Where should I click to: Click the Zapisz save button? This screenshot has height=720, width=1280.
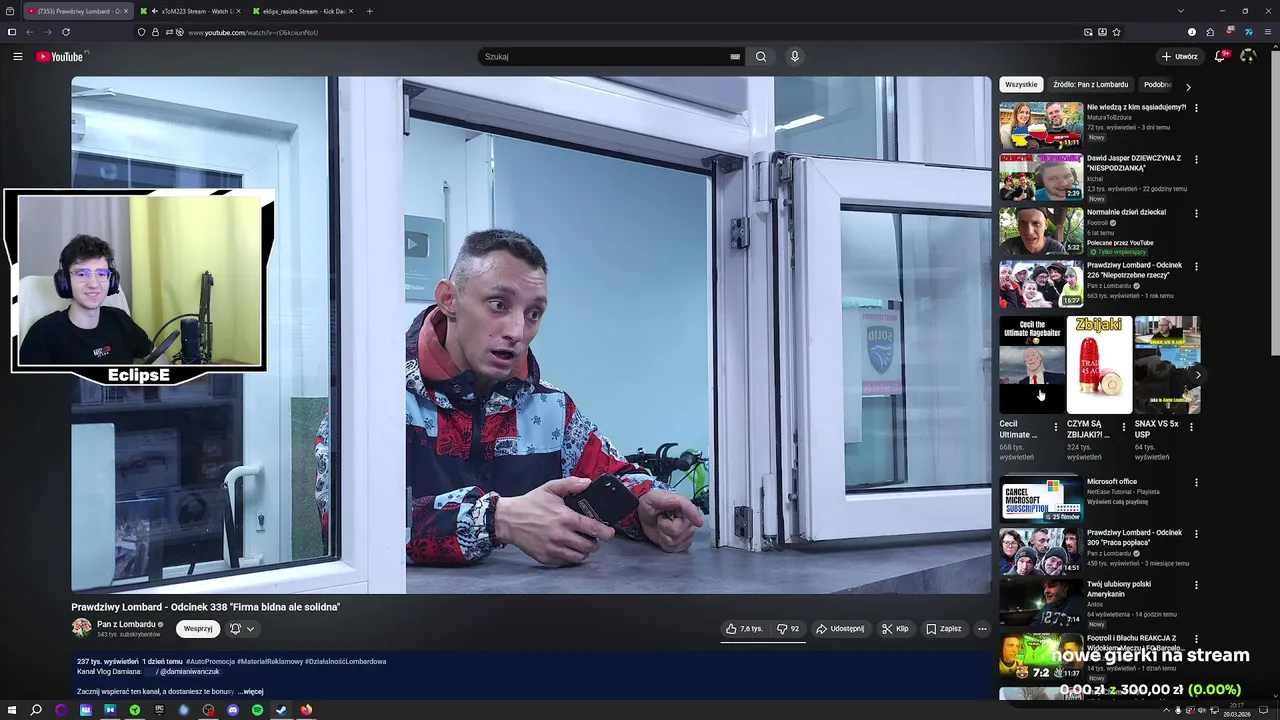click(944, 629)
